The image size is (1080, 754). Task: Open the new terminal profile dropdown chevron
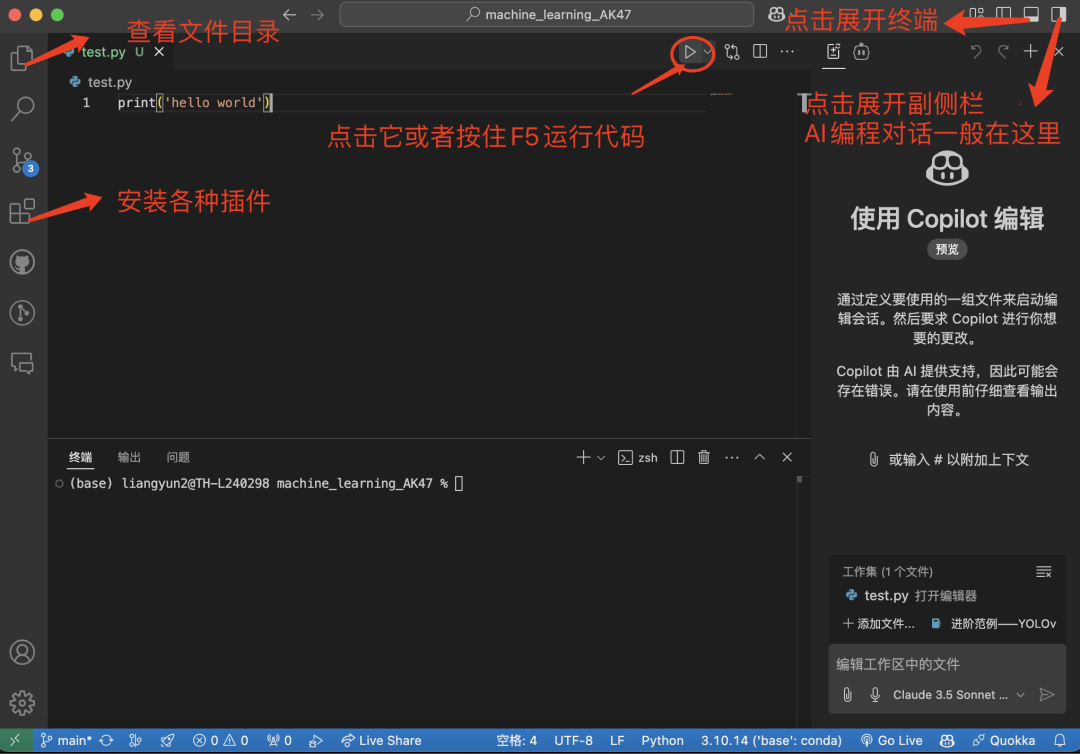601,457
